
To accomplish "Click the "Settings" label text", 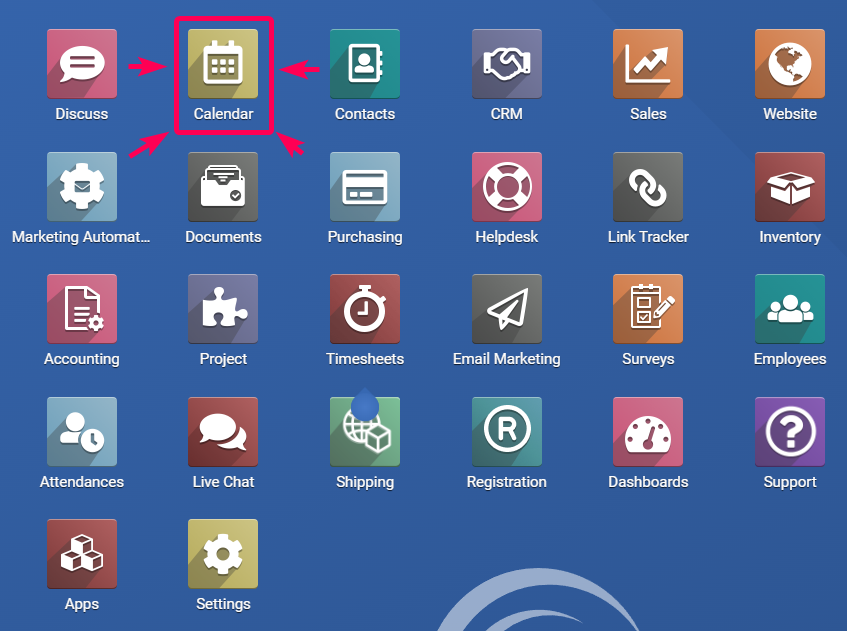I will (223, 604).
